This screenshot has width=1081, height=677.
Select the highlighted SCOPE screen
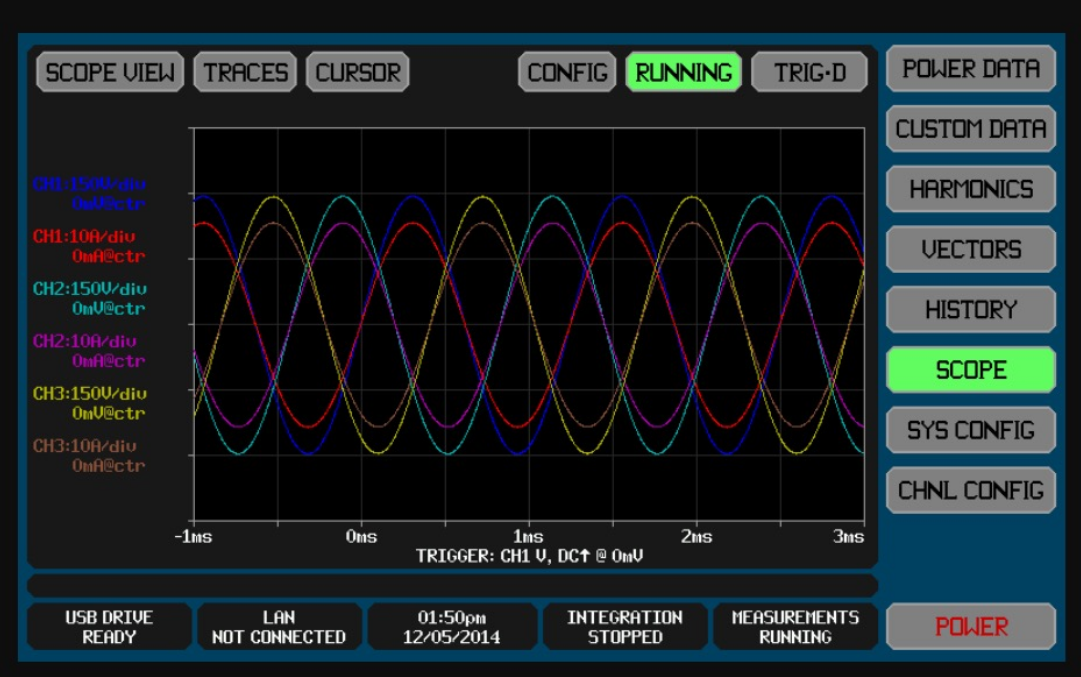click(971, 370)
